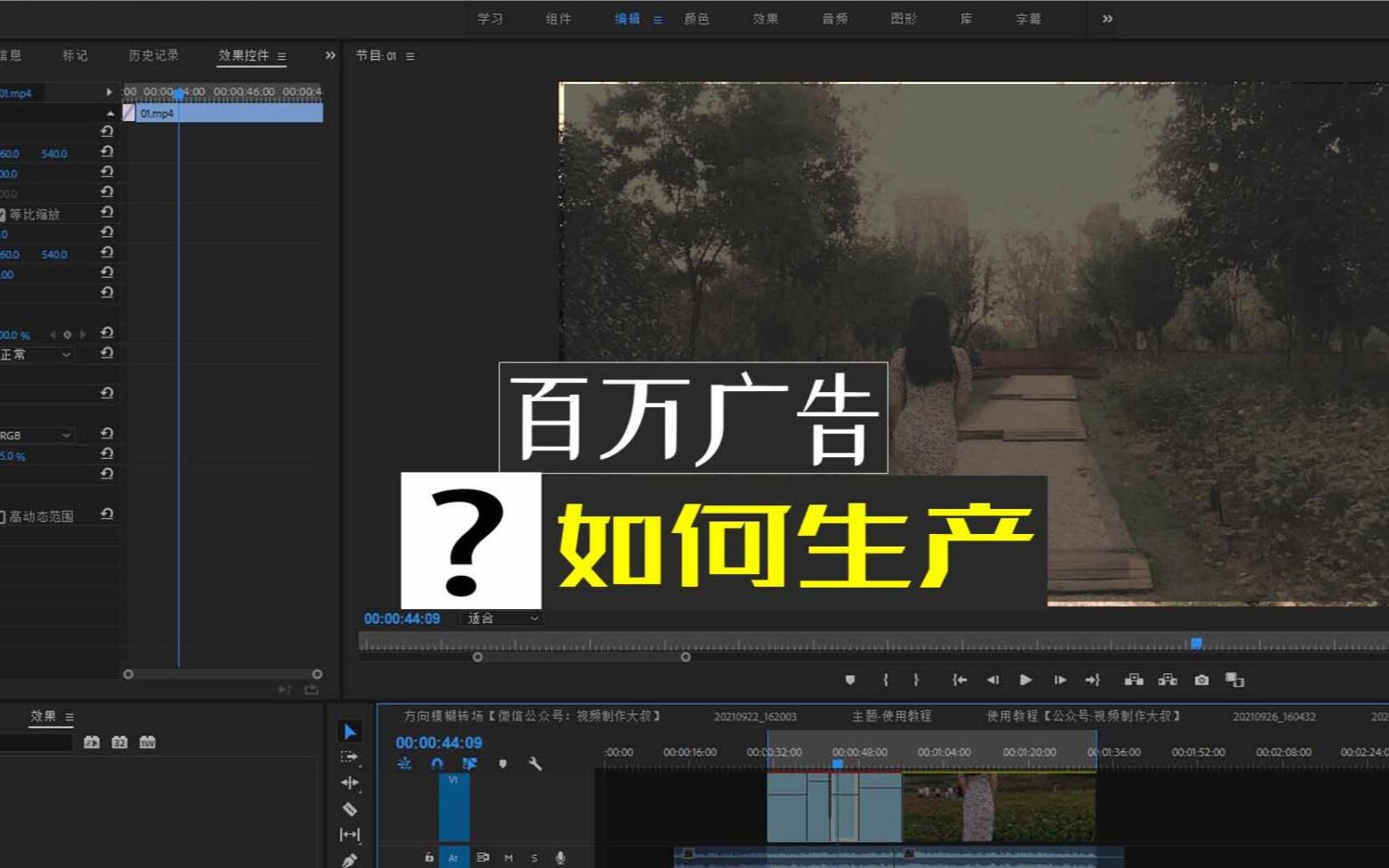Click the Comparison View icon under the program monitor

(x=1235, y=680)
